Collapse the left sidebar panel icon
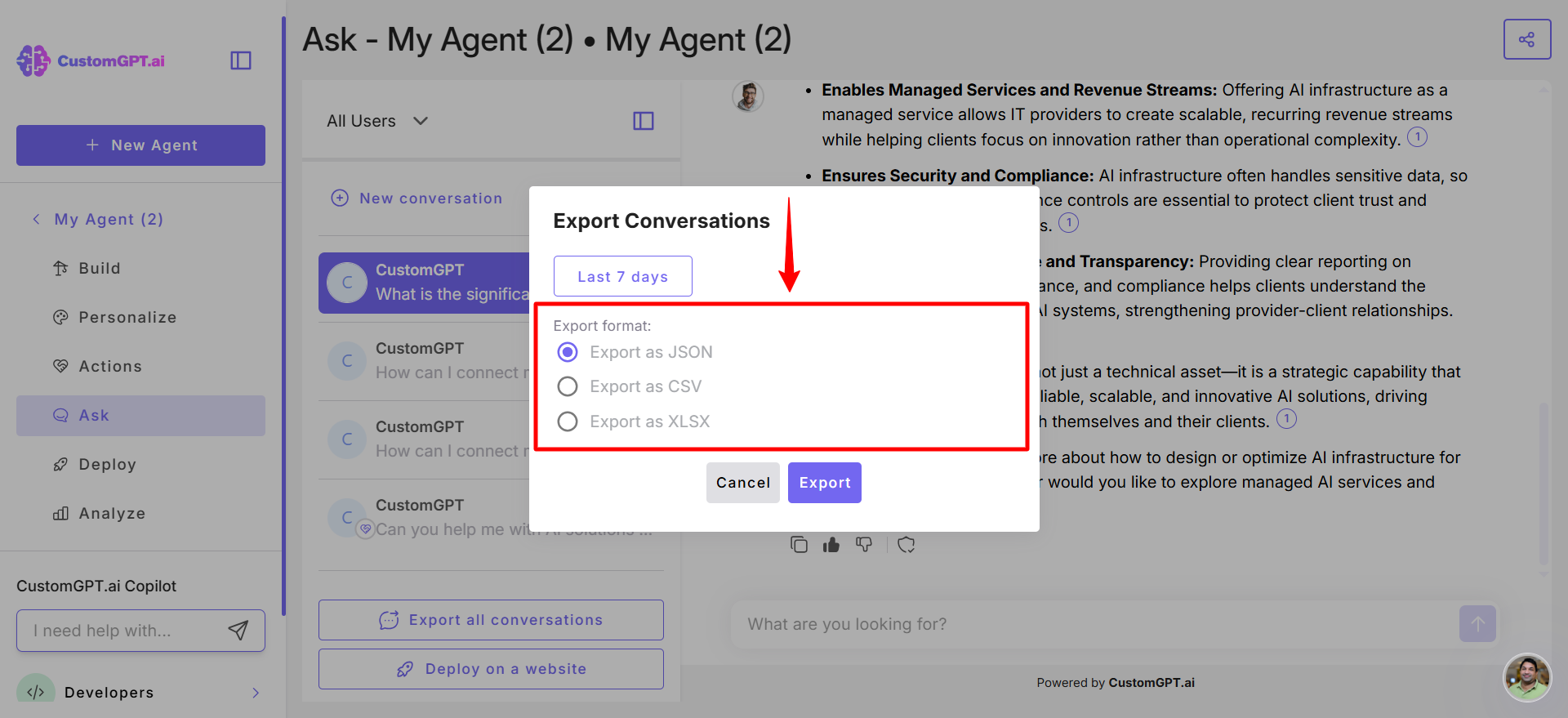1568x718 pixels. click(241, 60)
